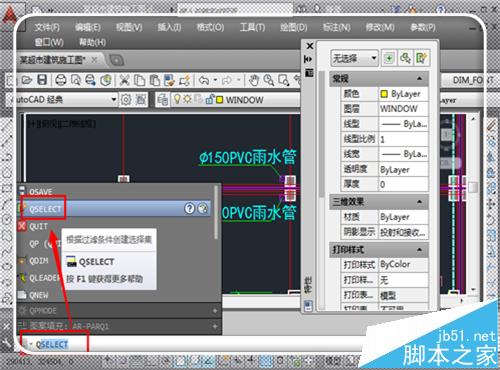Click the Select Objects icon in the Properties palette
Screen dimensions: 500x370
pos(405,58)
